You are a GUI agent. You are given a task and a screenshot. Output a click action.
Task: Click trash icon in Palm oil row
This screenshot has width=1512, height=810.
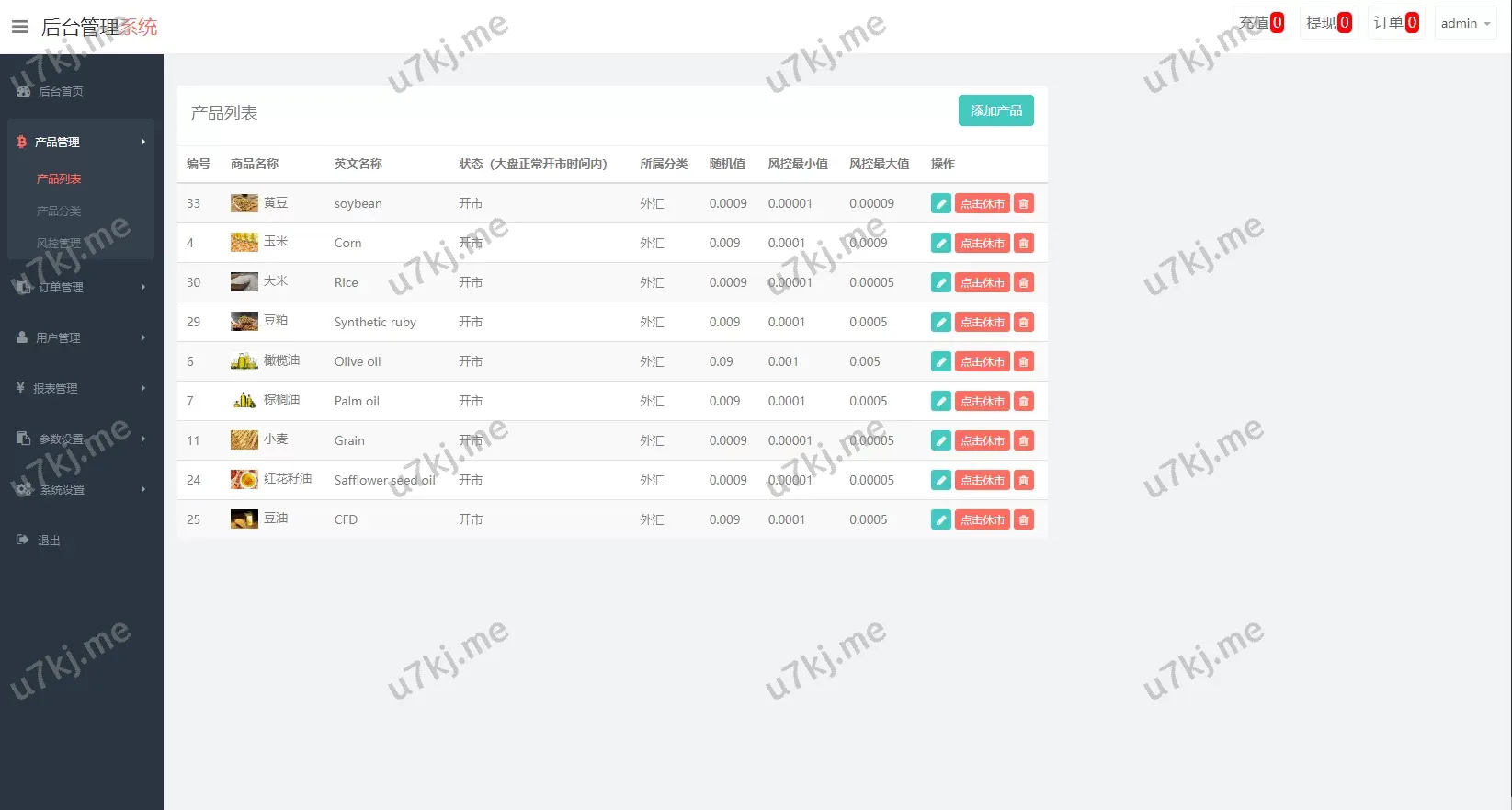tap(1023, 402)
